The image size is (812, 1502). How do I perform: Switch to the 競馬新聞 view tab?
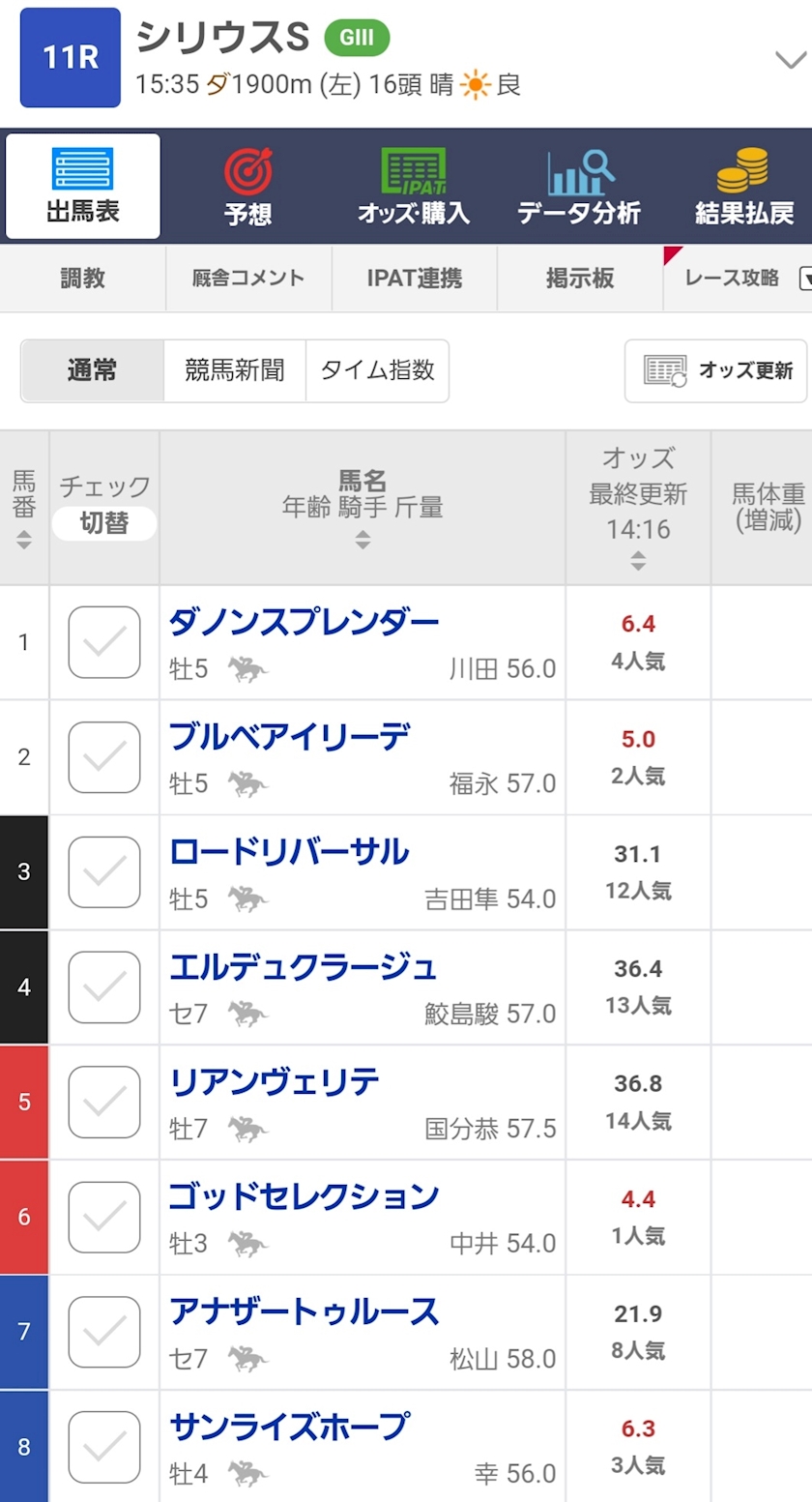point(235,370)
